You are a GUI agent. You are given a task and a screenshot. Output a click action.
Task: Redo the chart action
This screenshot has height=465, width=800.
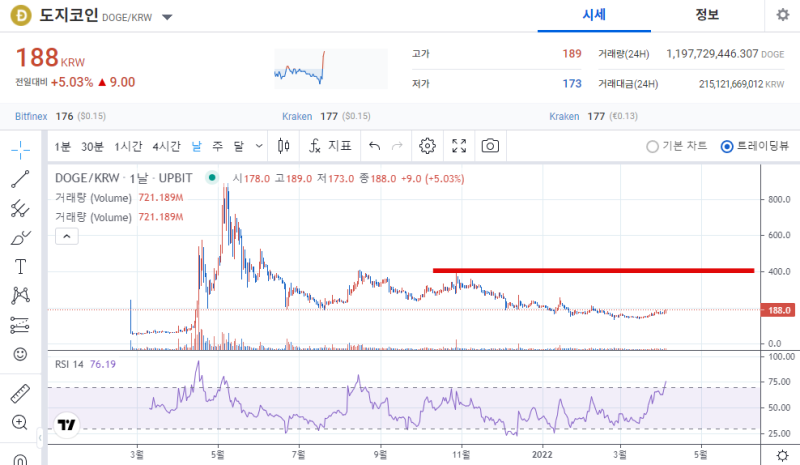(397, 146)
